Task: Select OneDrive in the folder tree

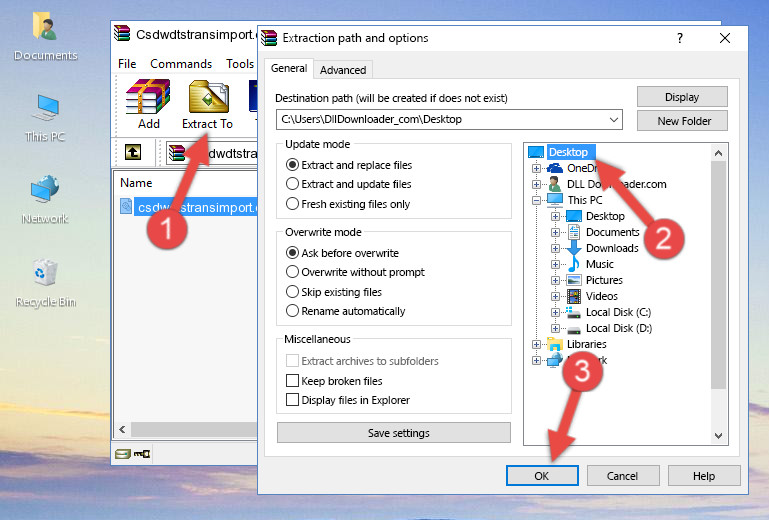Action: point(582,168)
